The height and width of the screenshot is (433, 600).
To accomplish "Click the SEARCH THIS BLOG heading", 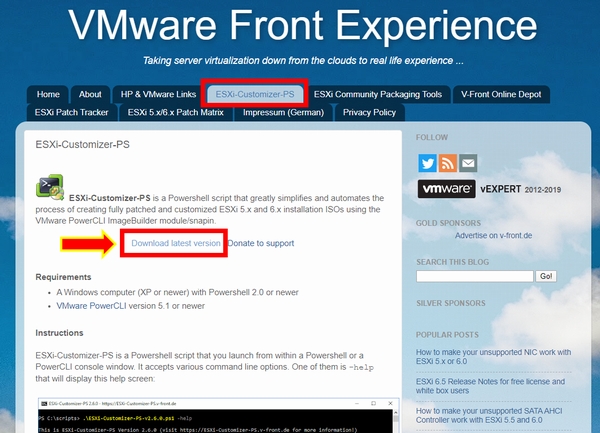I will pos(453,262).
